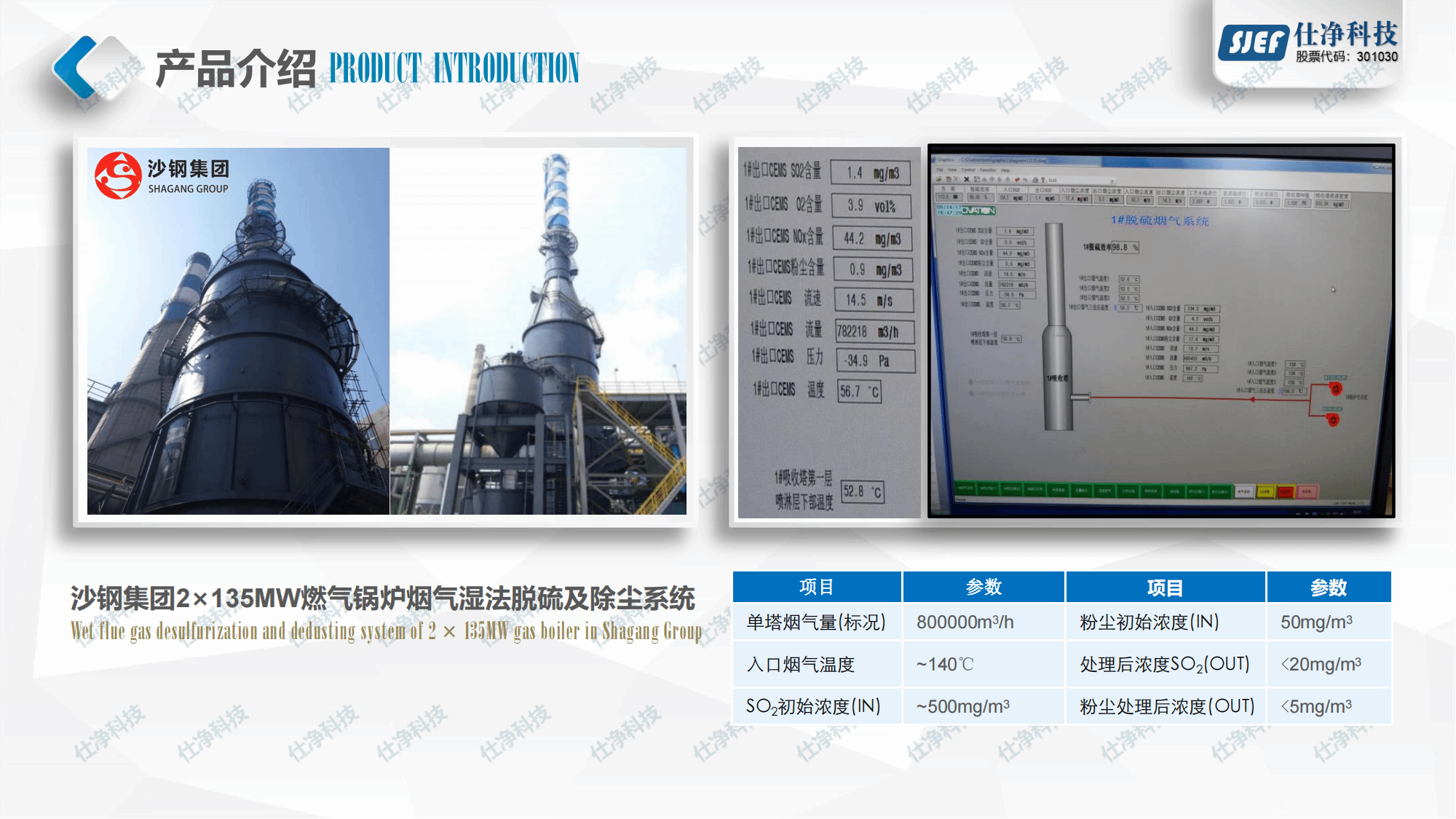Click the lower red fan icon in diagram

1333,419
